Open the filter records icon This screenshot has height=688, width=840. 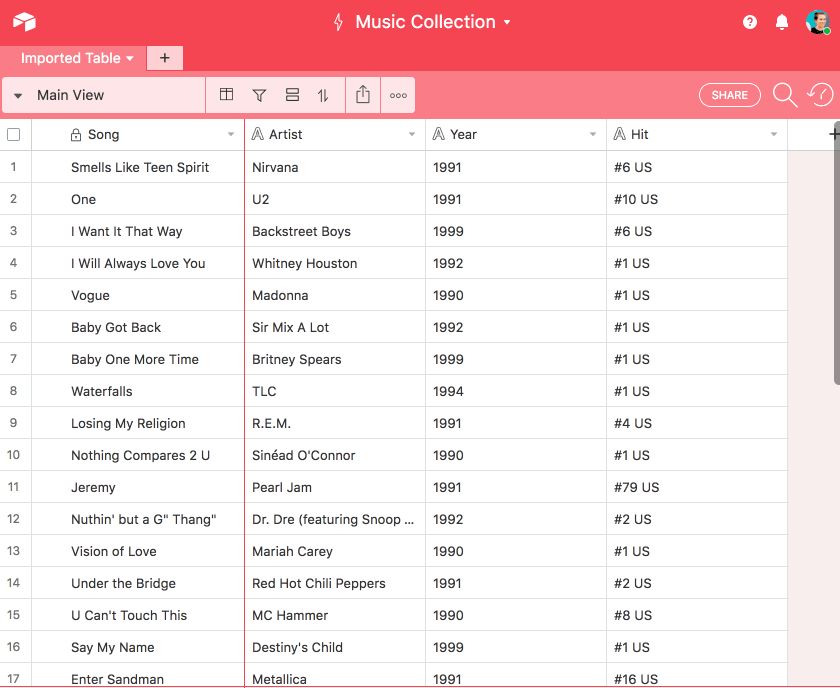pos(259,95)
